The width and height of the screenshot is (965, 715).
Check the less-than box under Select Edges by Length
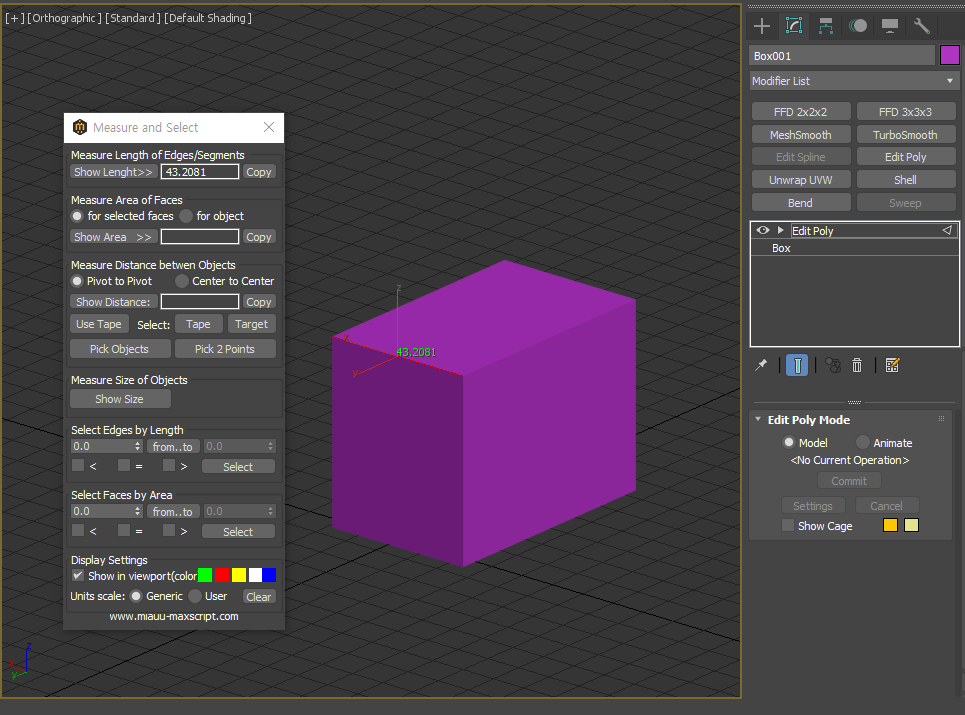click(x=78, y=465)
